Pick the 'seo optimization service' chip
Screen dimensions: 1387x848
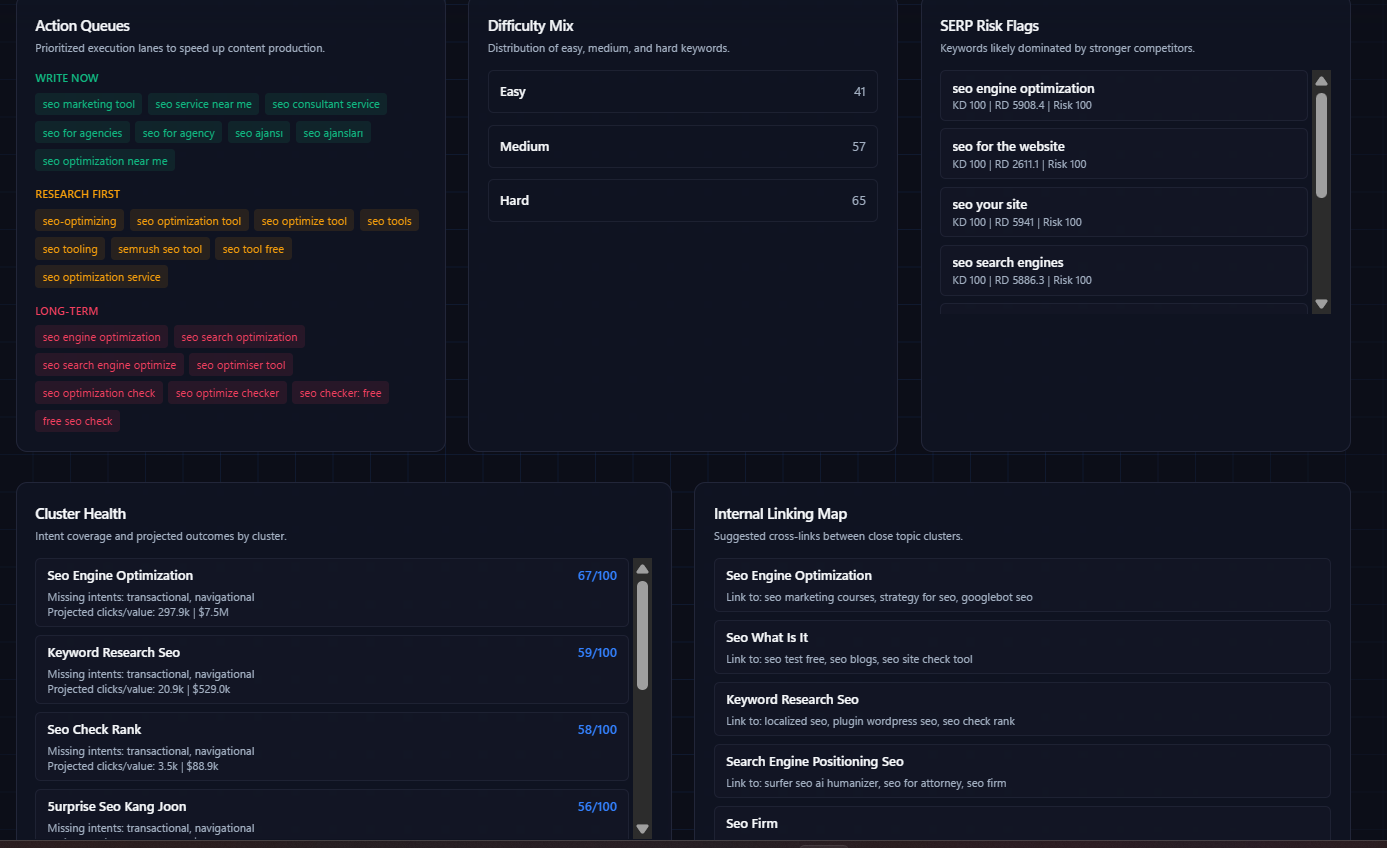pyautogui.click(x=101, y=277)
